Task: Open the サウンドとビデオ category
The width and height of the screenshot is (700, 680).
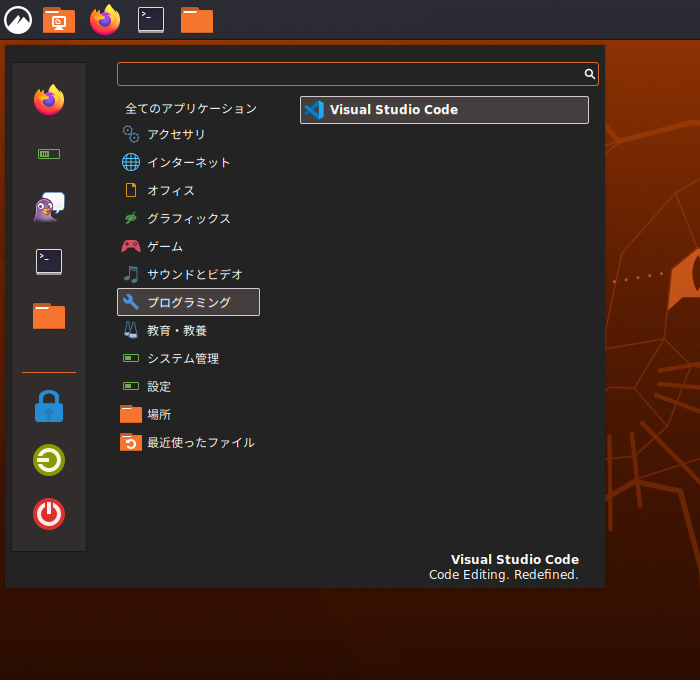Action: point(188,274)
